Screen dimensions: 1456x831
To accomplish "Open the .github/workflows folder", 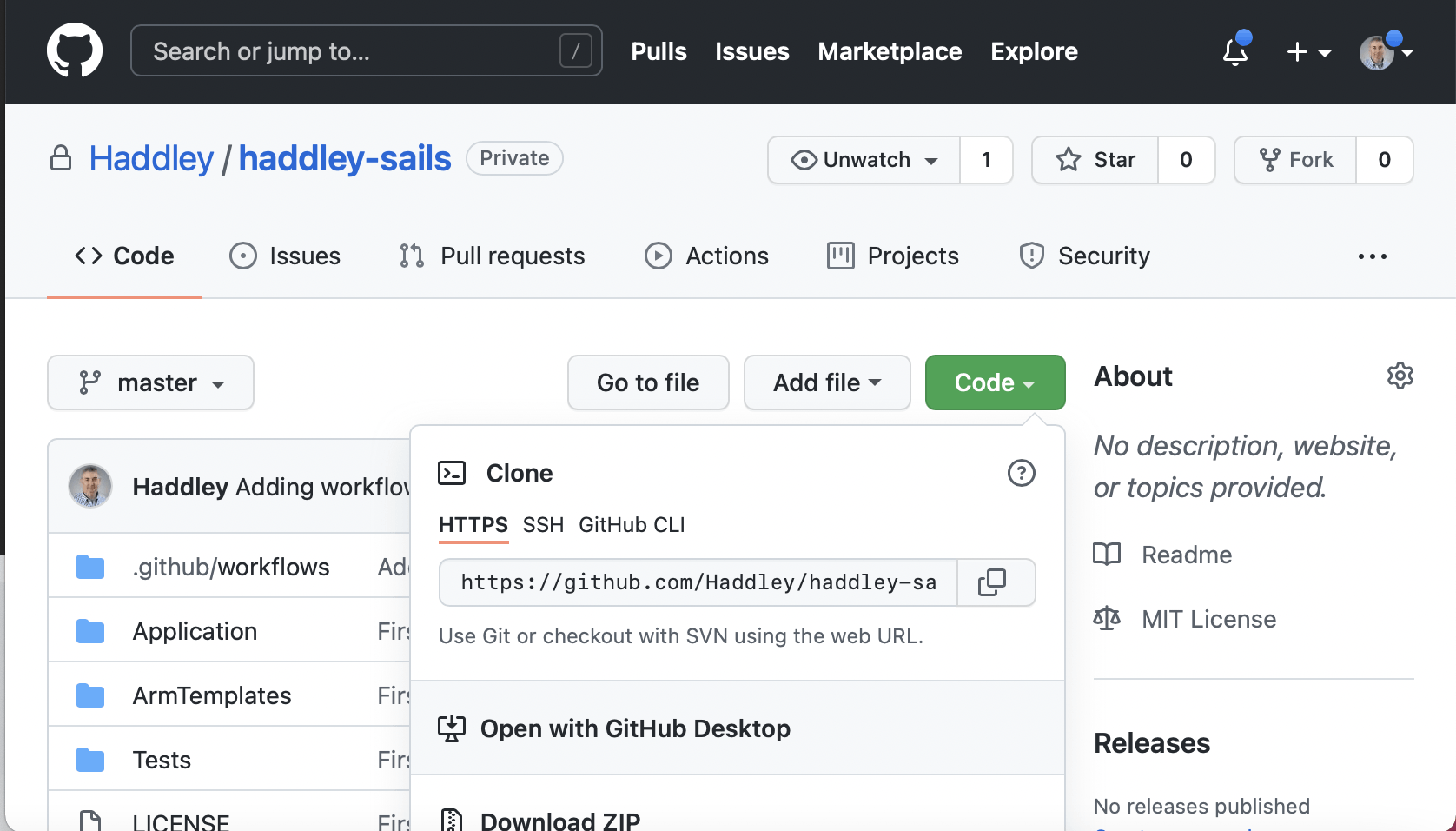I will coord(230,567).
